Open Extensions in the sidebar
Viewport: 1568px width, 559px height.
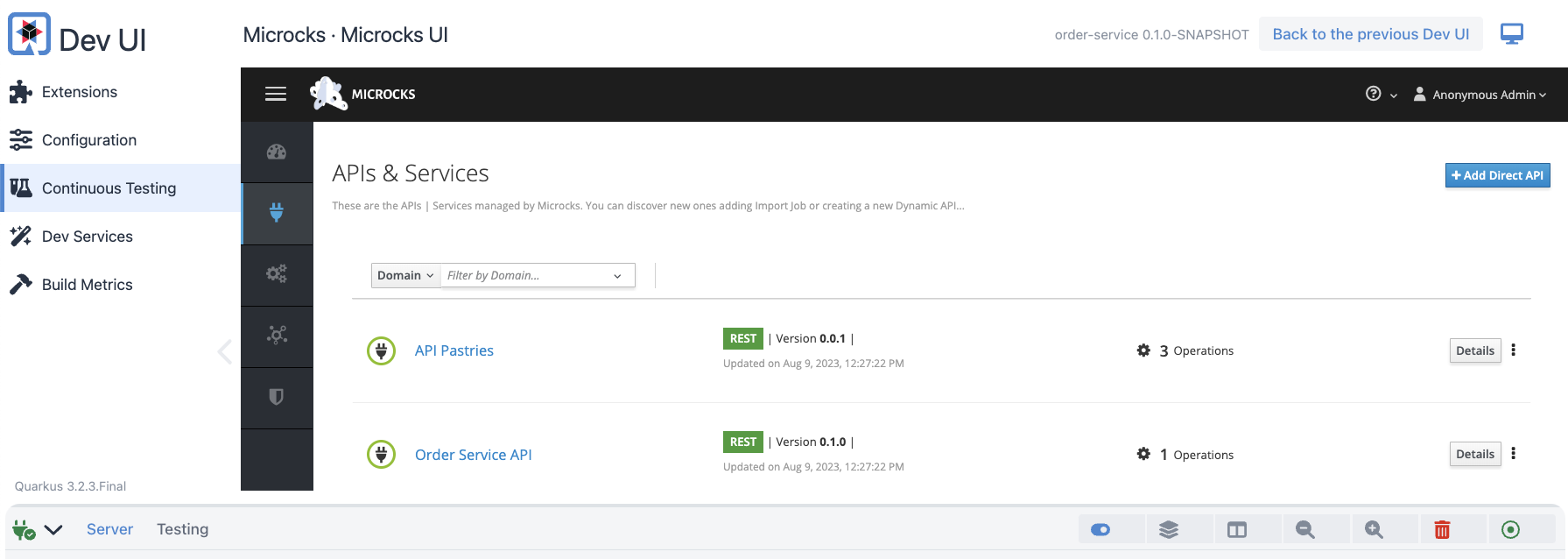click(120, 92)
